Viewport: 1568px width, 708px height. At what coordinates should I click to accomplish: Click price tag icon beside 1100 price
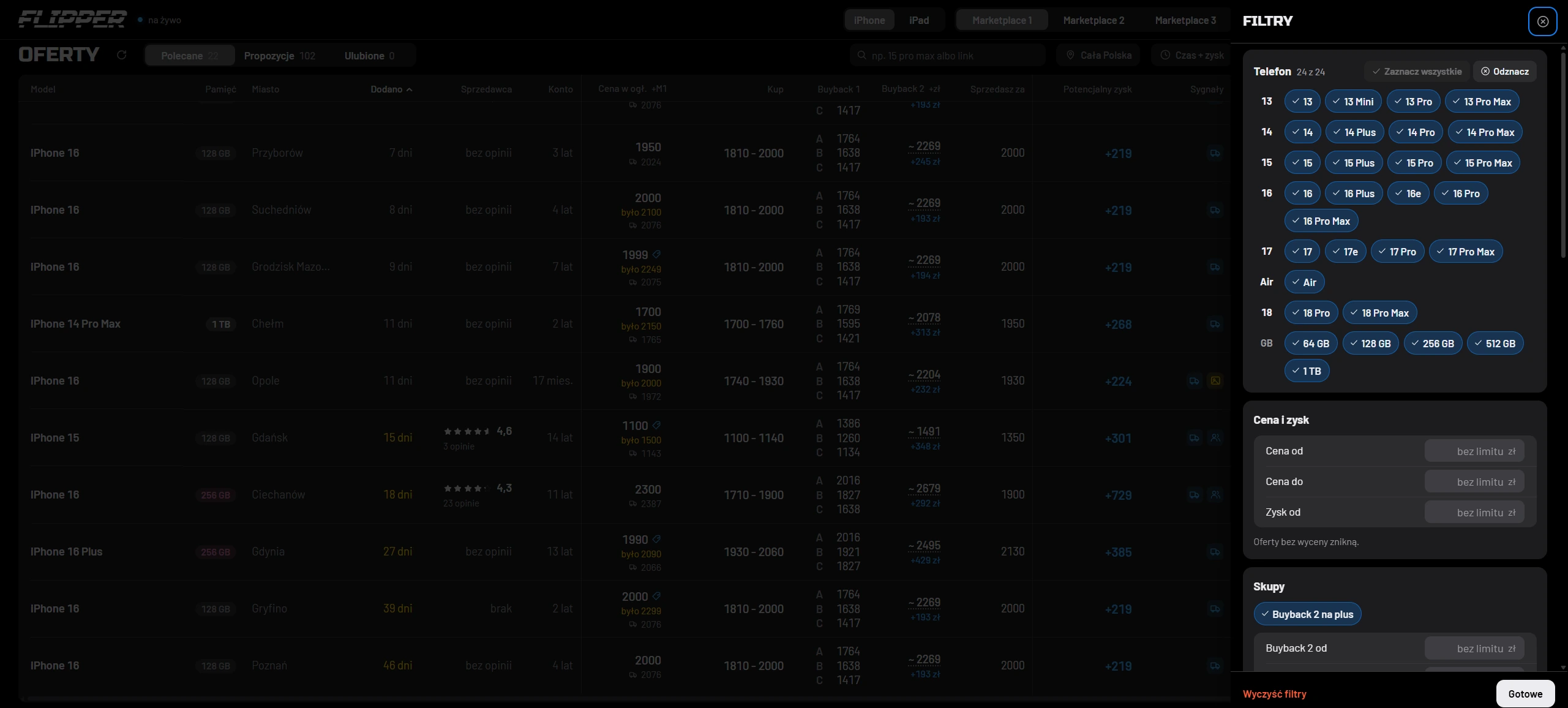coord(656,425)
